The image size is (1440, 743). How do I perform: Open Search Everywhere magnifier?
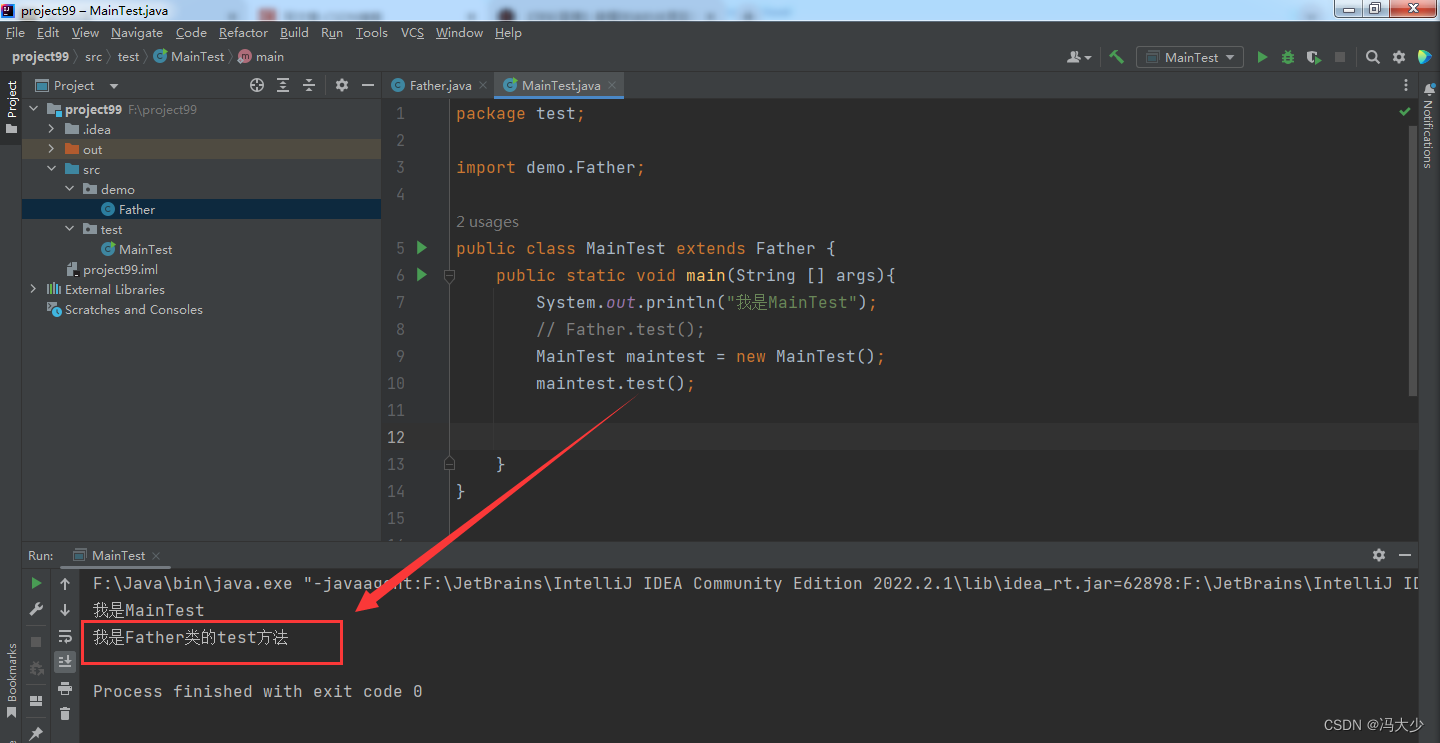(1373, 57)
